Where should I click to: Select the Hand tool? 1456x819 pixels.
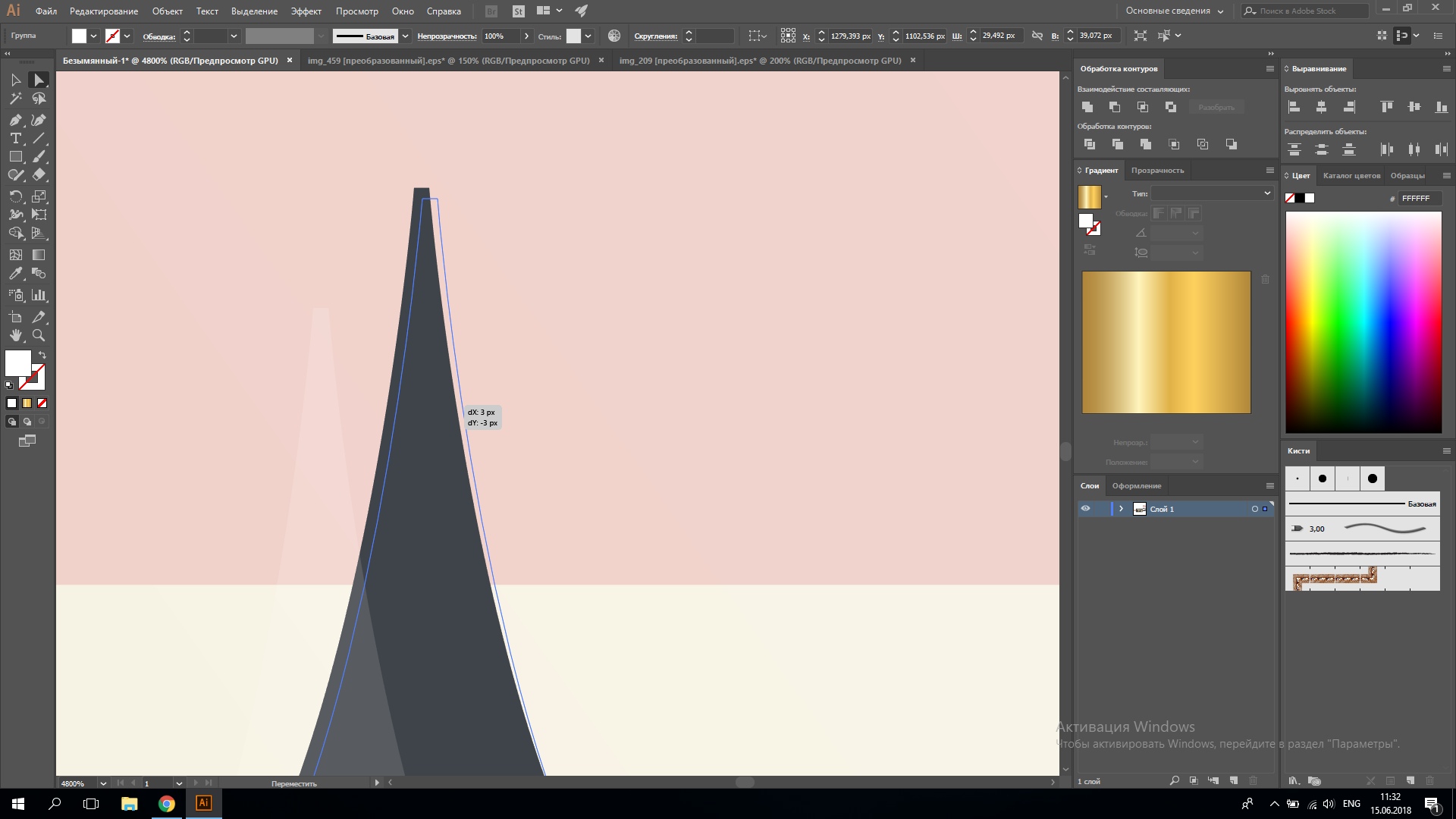[x=15, y=335]
